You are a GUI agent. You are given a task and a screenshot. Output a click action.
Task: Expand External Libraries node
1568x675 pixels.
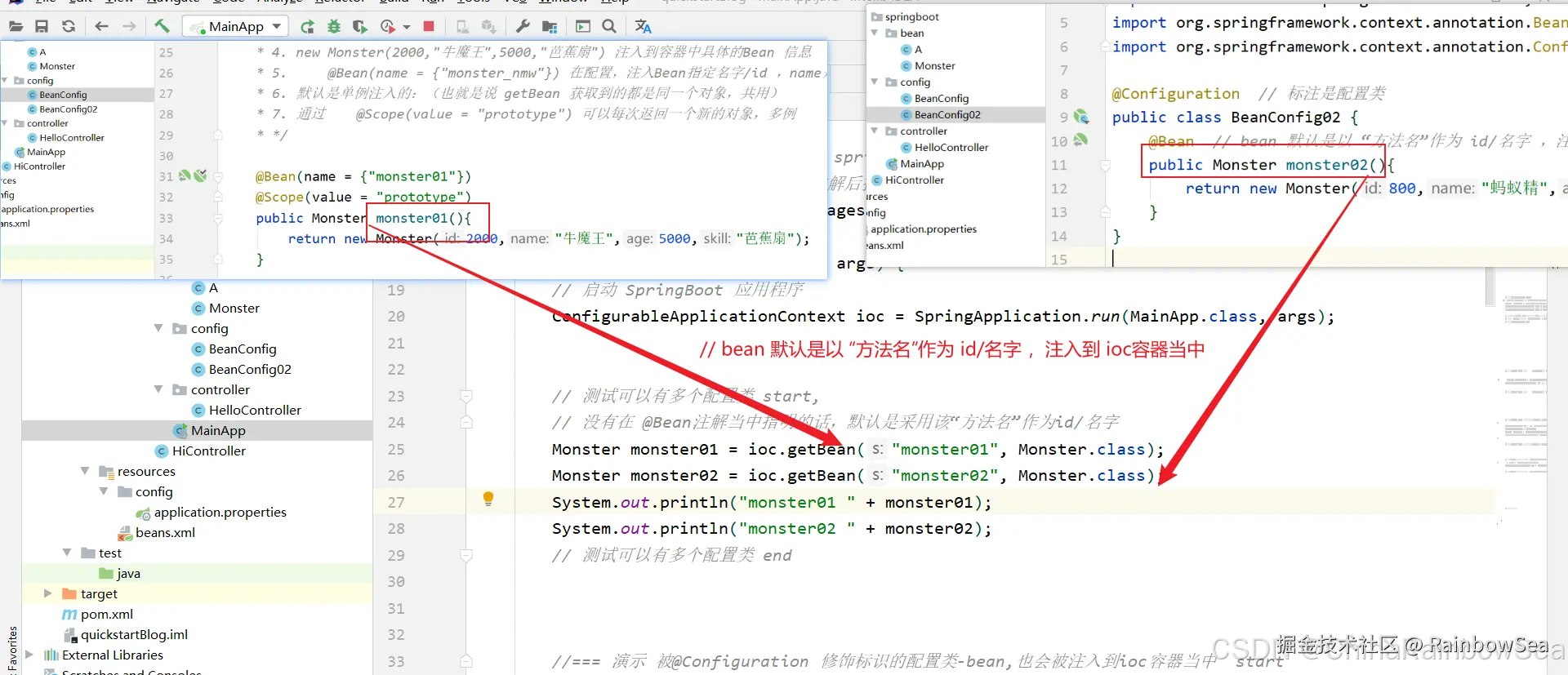pos(29,655)
